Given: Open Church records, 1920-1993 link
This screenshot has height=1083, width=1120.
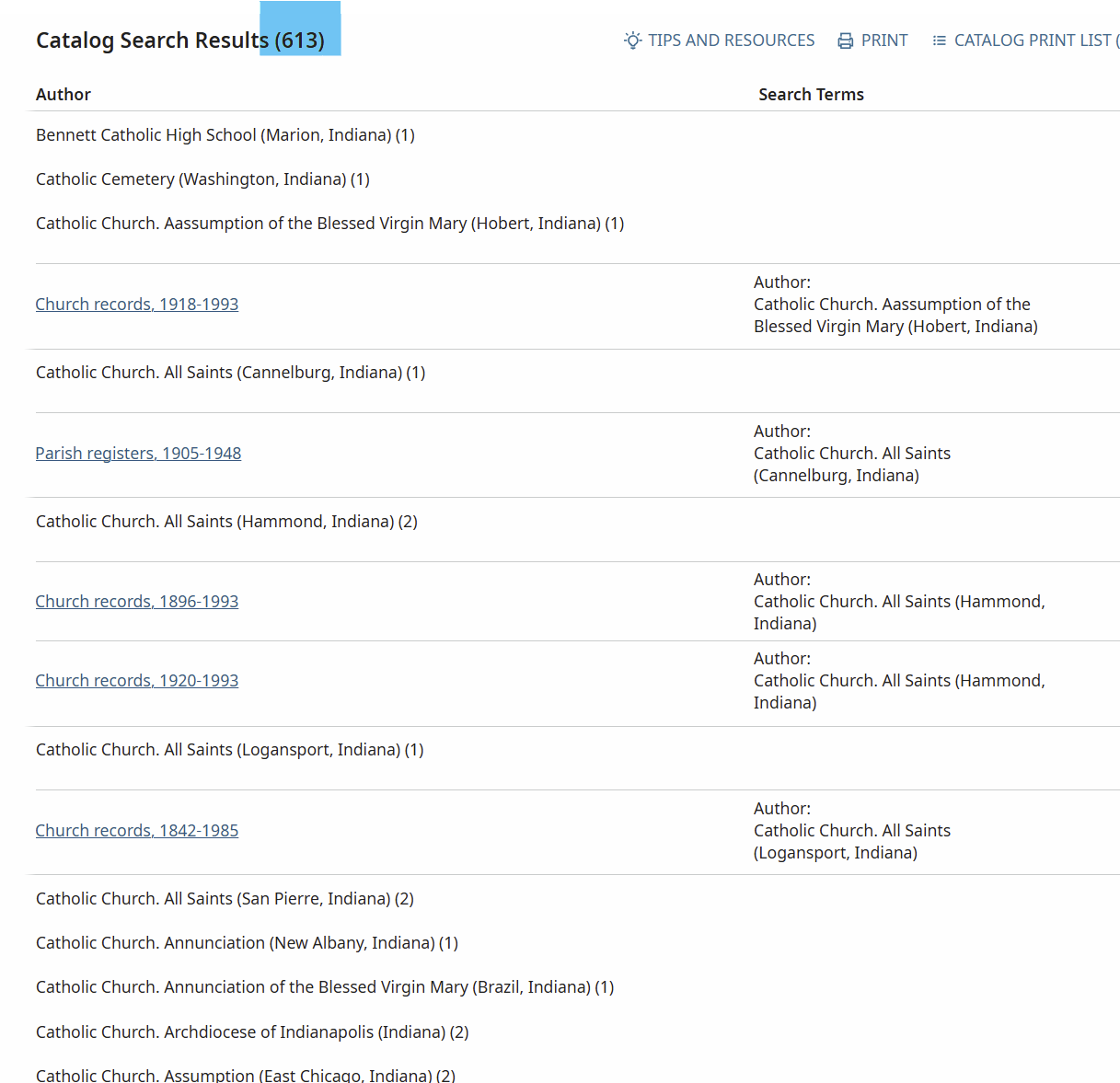Looking at the screenshot, I should pos(137,681).
